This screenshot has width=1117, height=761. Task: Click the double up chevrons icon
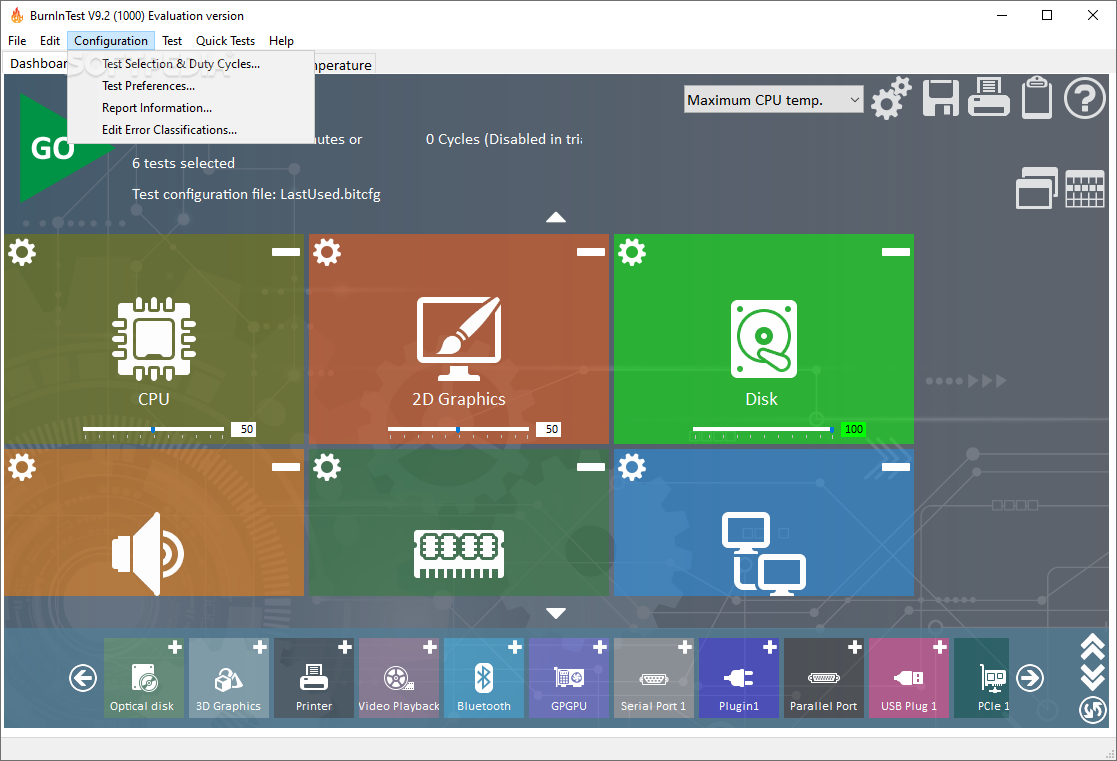[x=1092, y=648]
